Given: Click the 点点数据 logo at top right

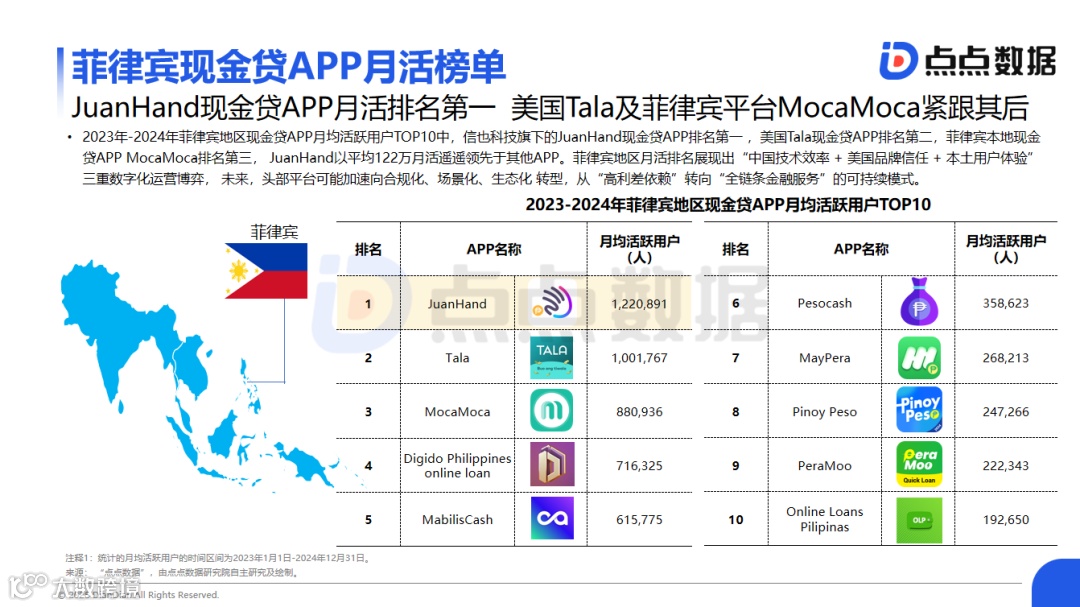Looking at the screenshot, I should (967, 61).
